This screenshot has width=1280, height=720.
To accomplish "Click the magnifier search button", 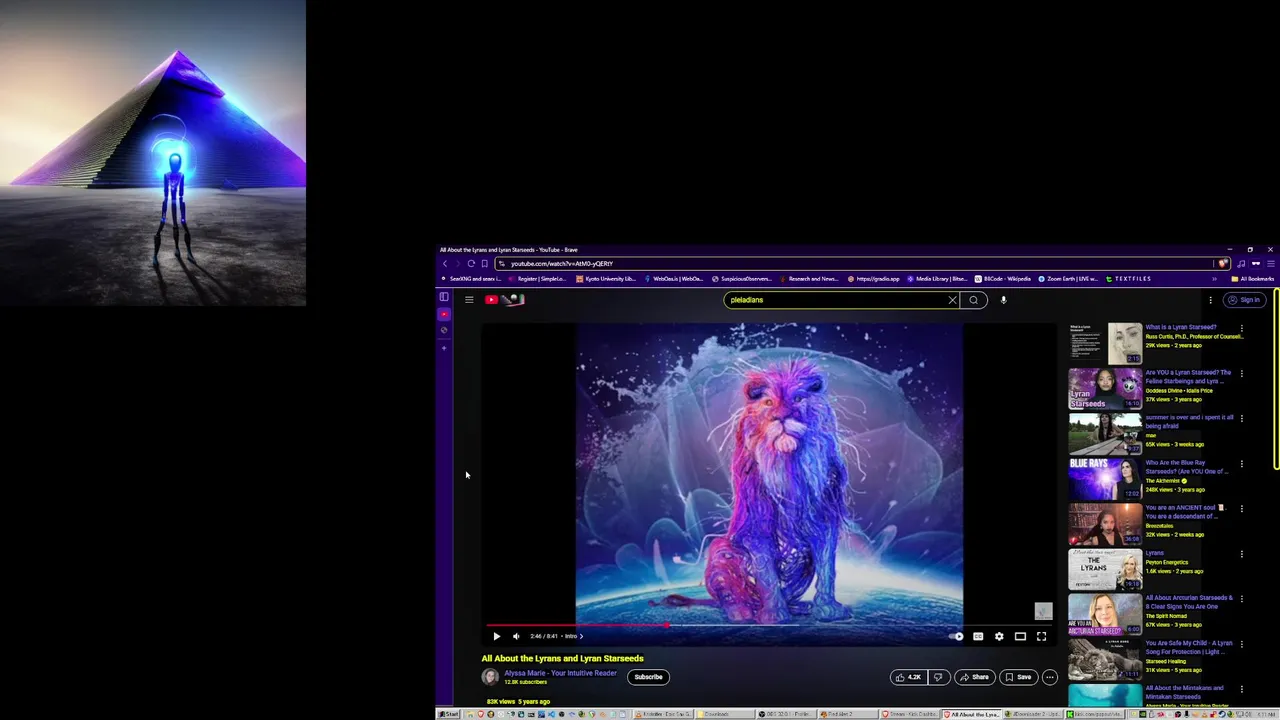I will pos(973,300).
